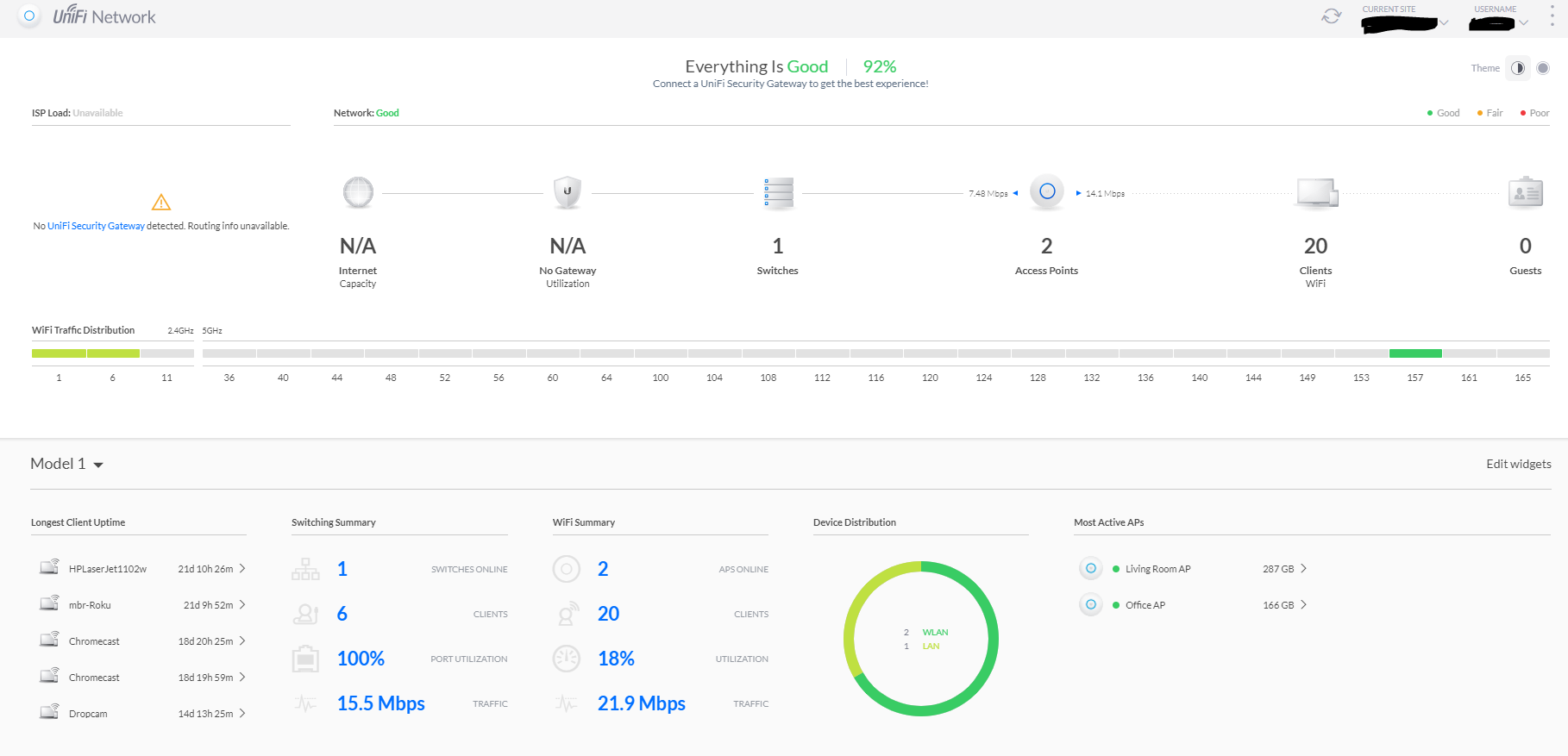
Task: Click the WiFi clients icon
Action: pyautogui.click(x=567, y=614)
